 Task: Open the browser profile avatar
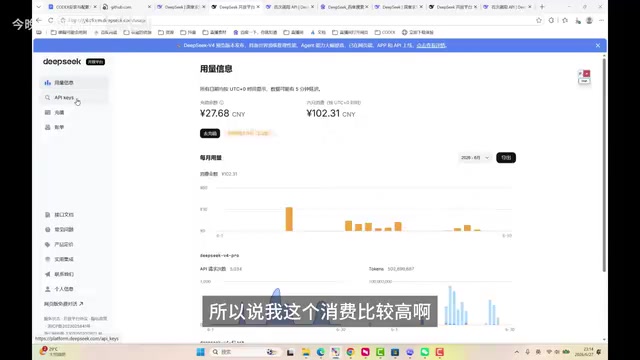(x=589, y=20)
